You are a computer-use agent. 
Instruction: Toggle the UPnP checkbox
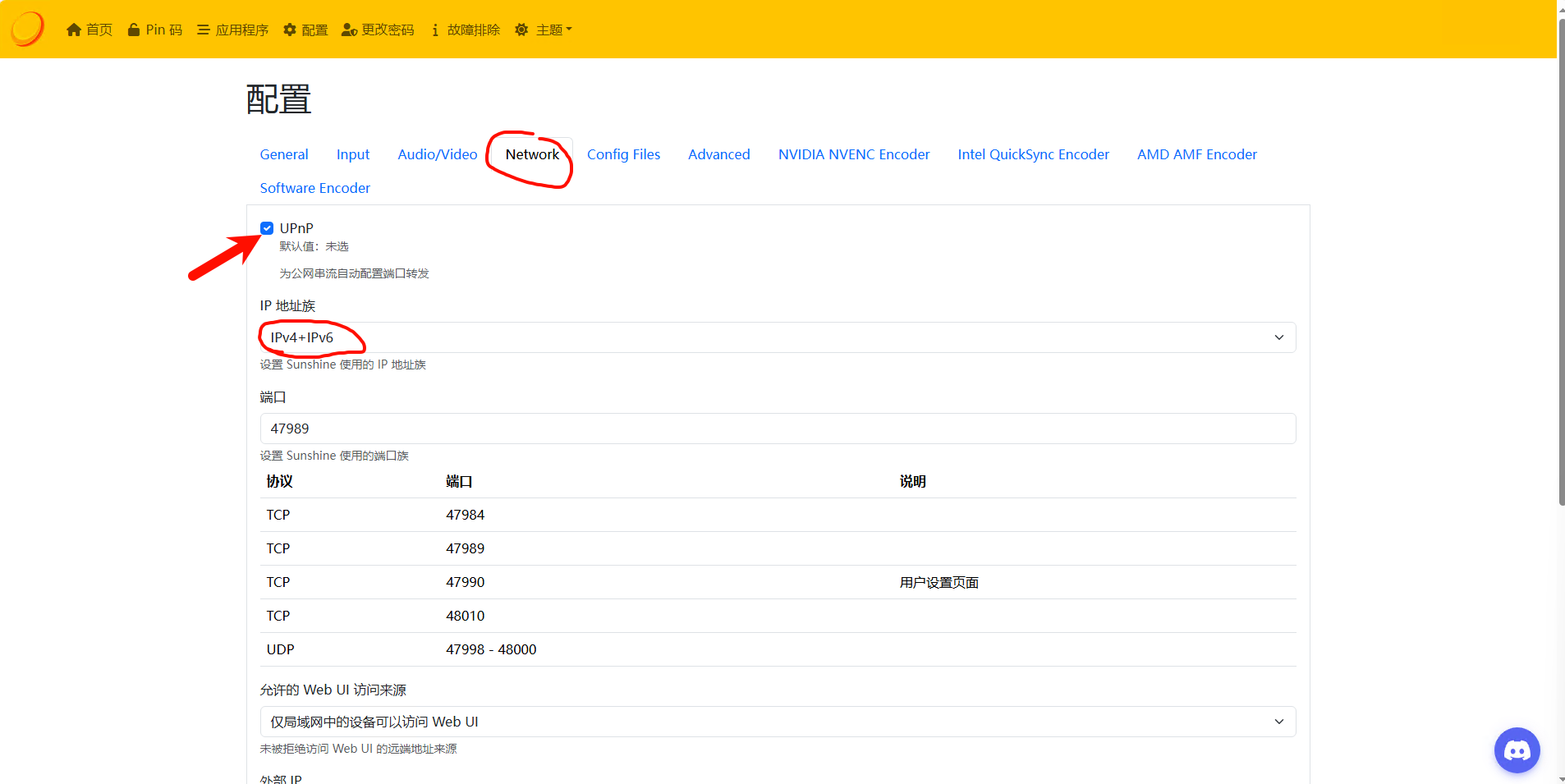coord(267,228)
